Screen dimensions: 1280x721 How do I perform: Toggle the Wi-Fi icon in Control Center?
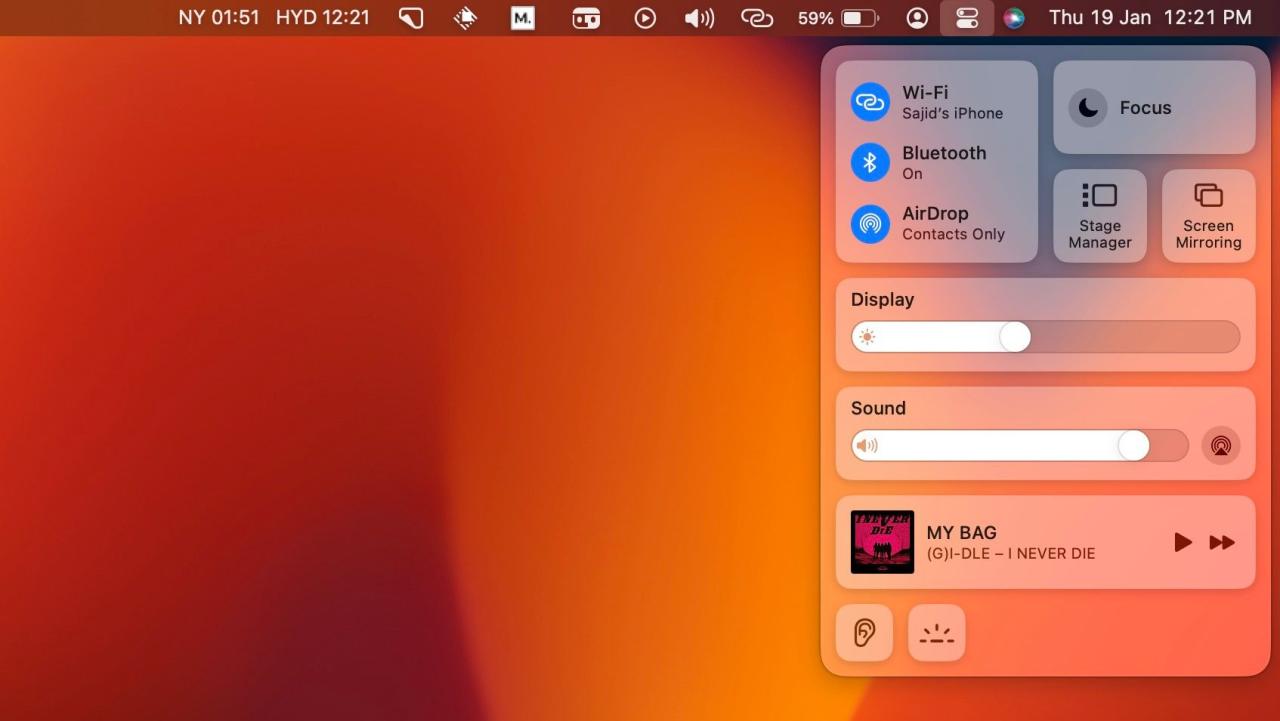click(870, 102)
